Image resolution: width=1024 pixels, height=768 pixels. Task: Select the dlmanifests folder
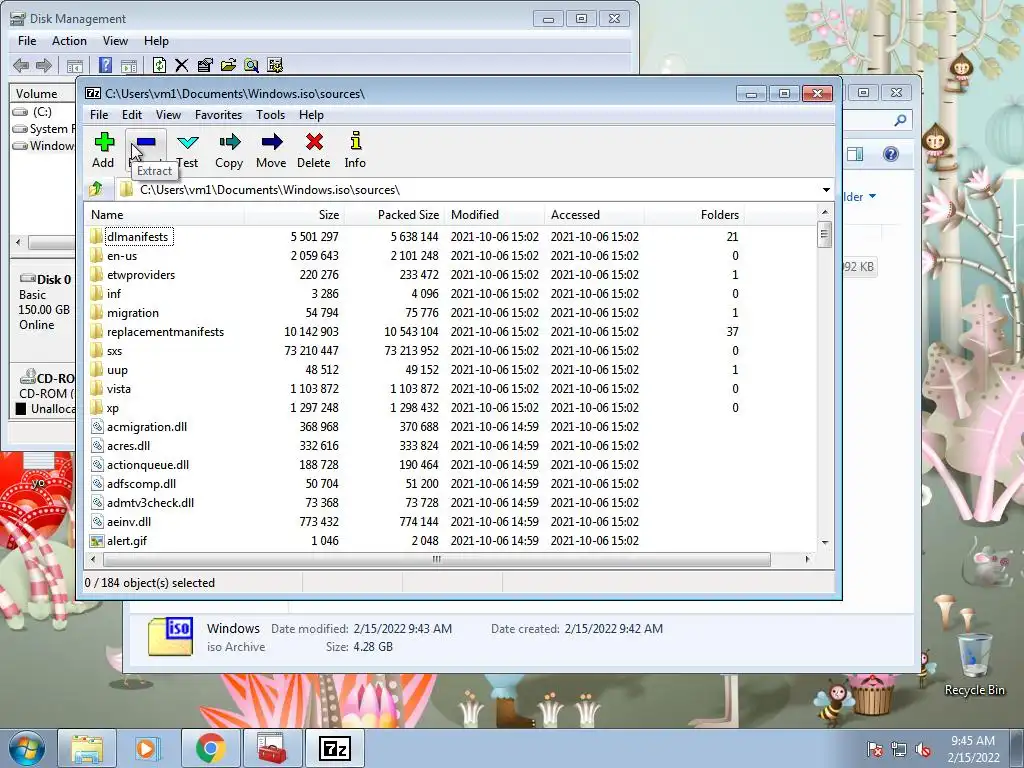click(137, 237)
